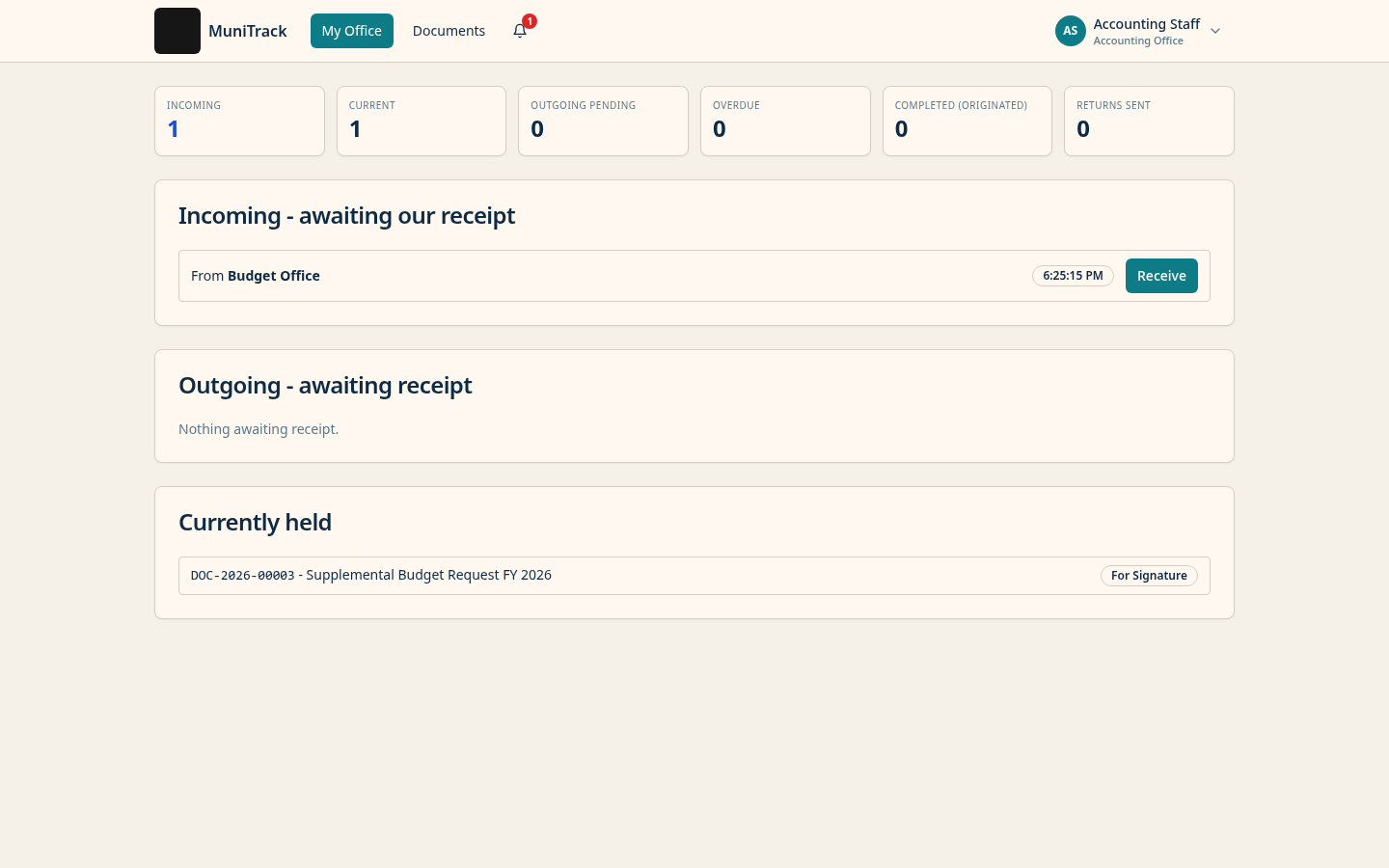This screenshot has width=1389, height=868.
Task: Click the From Budget Office text
Action: [x=256, y=276]
